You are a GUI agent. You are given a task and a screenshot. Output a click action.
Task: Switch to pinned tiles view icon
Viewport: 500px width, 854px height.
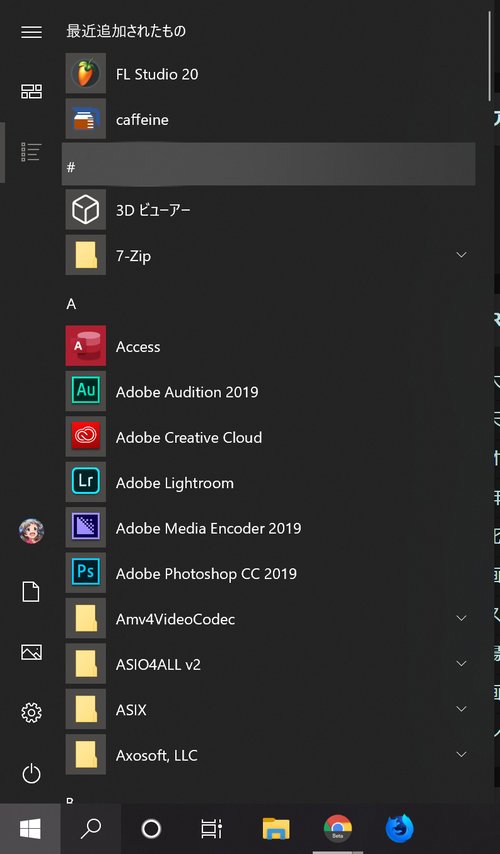[x=31, y=91]
